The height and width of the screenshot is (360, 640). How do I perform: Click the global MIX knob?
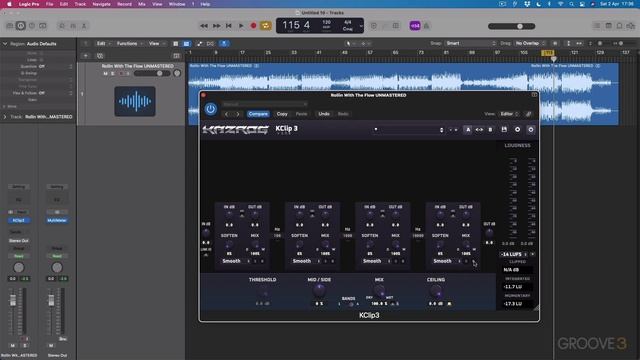pos(379,291)
